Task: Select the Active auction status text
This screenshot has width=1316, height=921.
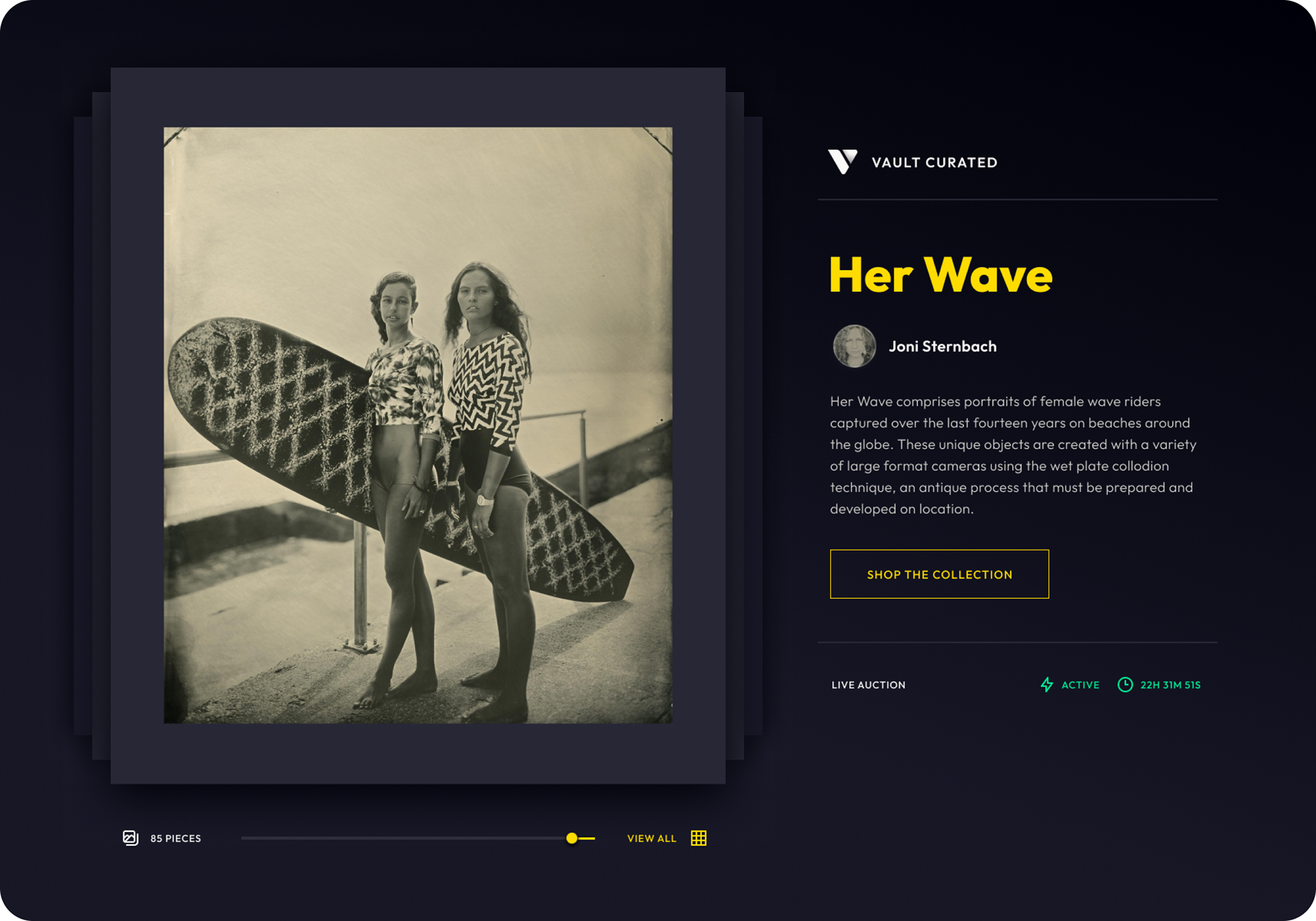Action: tap(1080, 685)
